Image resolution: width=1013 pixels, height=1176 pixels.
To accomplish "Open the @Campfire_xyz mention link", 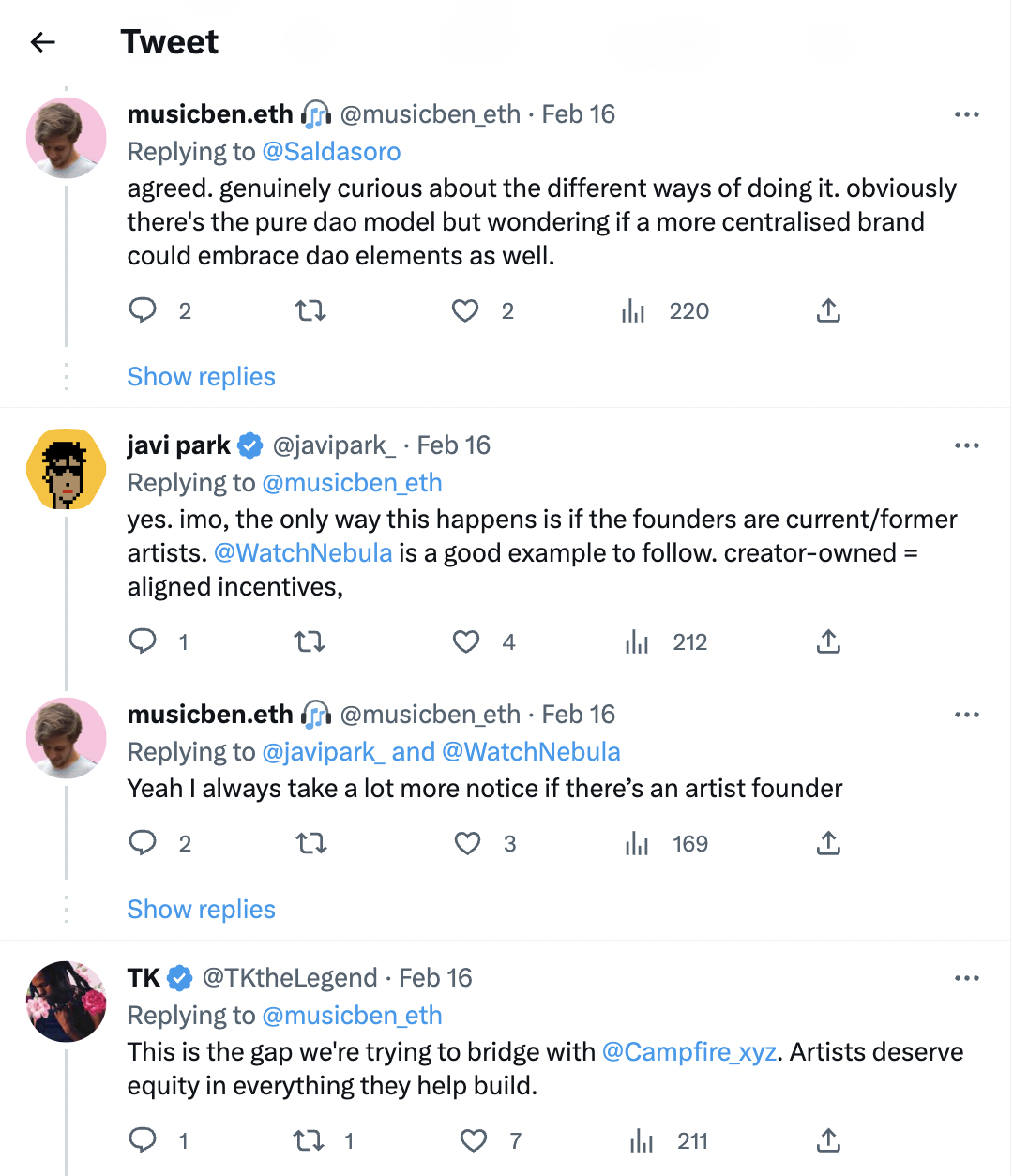I will point(688,1052).
